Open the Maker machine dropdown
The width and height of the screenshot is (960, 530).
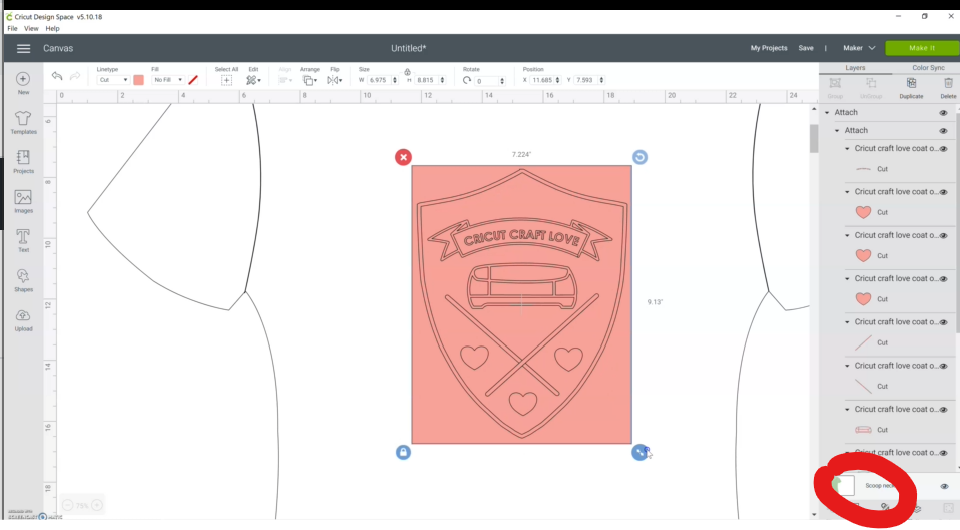[x=859, y=48]
